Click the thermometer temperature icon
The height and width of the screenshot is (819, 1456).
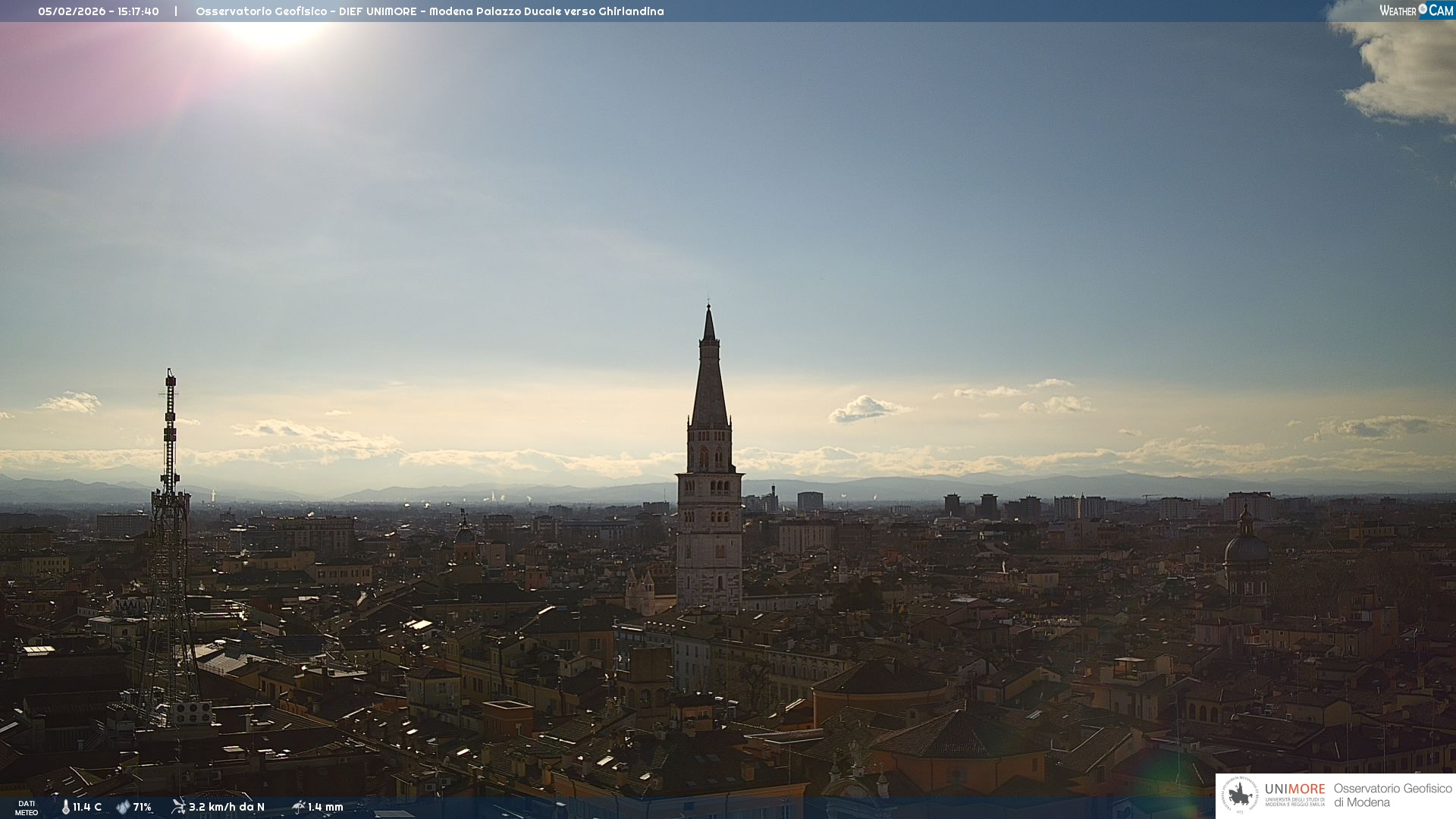click(x=65, y=807)
